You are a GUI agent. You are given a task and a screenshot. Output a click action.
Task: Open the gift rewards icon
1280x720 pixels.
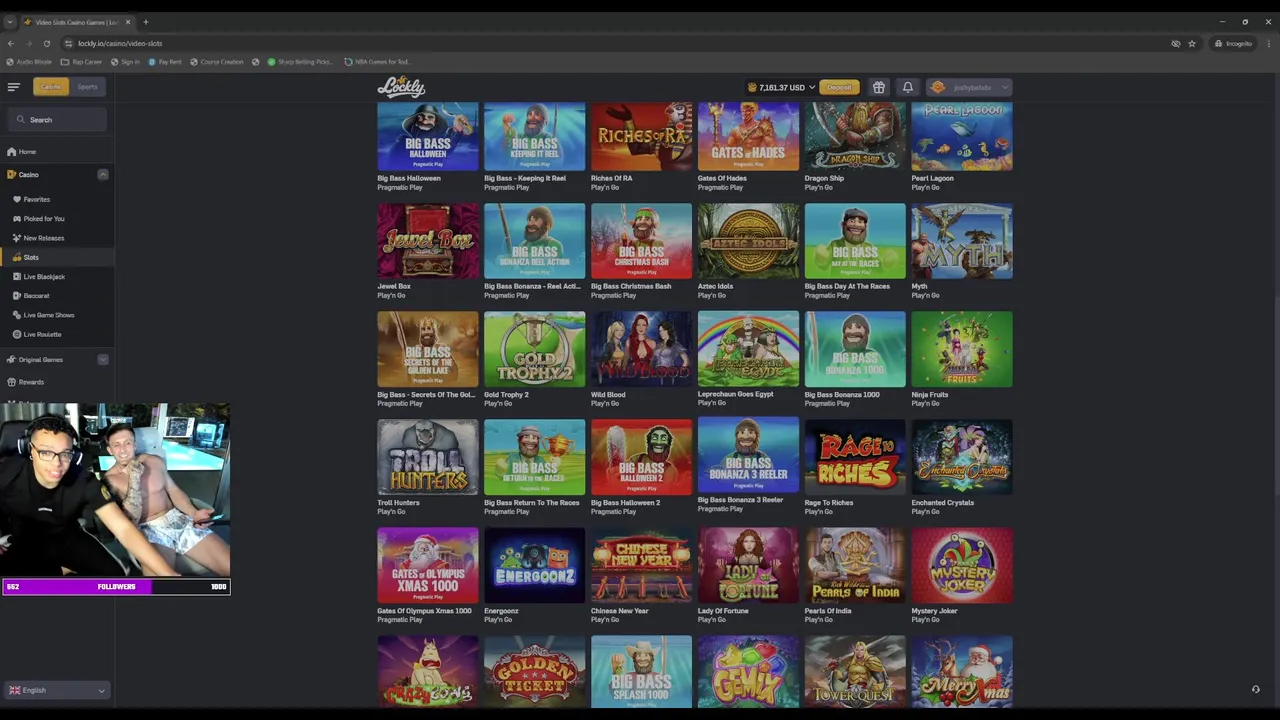click(x=878, y=87)
